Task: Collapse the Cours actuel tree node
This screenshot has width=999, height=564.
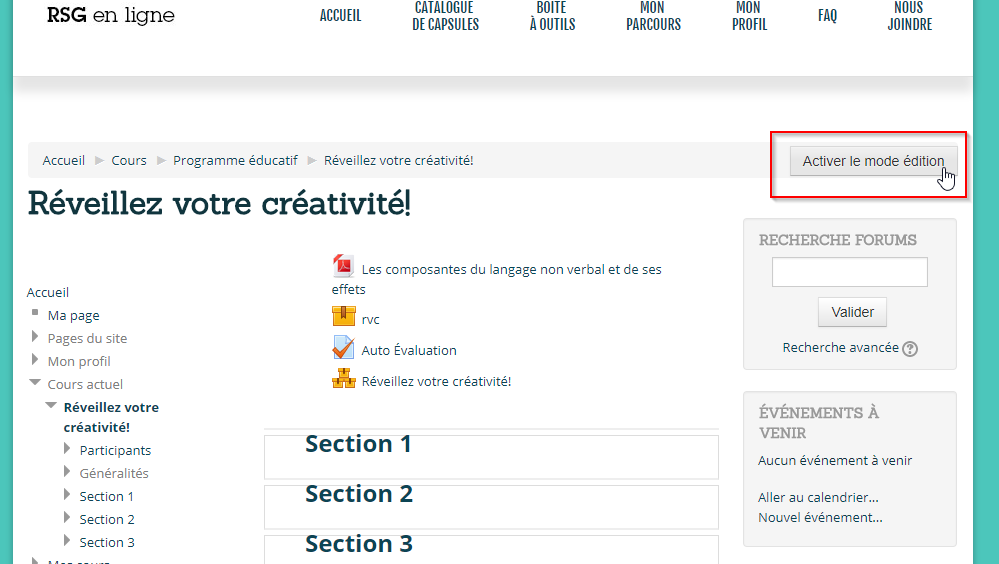Action: point(36,383)
